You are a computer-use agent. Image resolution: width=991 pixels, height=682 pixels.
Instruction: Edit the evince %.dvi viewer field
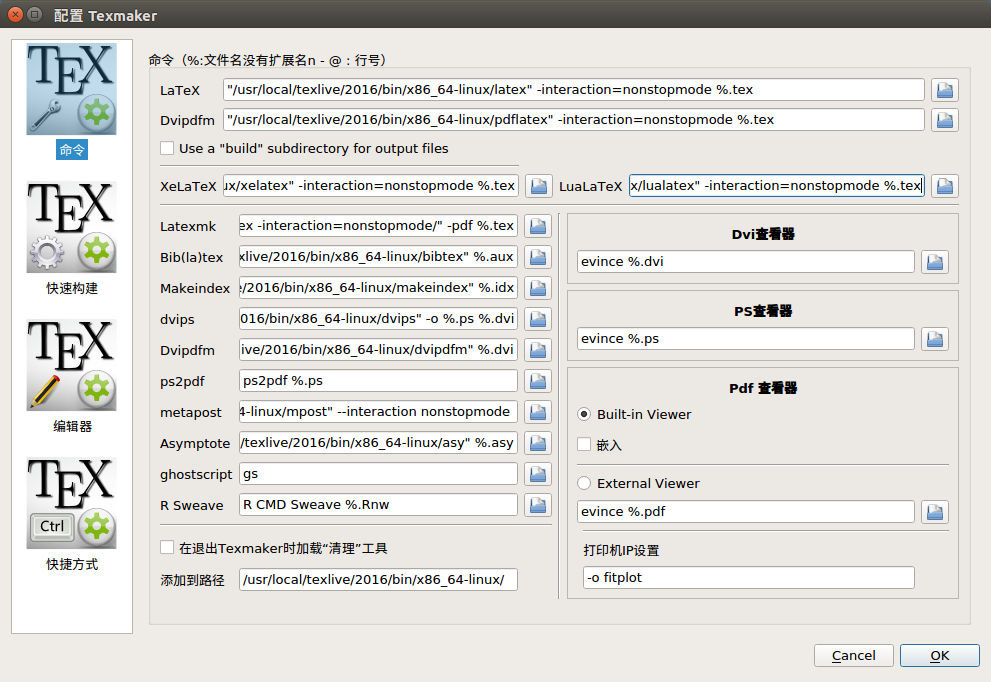(x=746, y=262)
